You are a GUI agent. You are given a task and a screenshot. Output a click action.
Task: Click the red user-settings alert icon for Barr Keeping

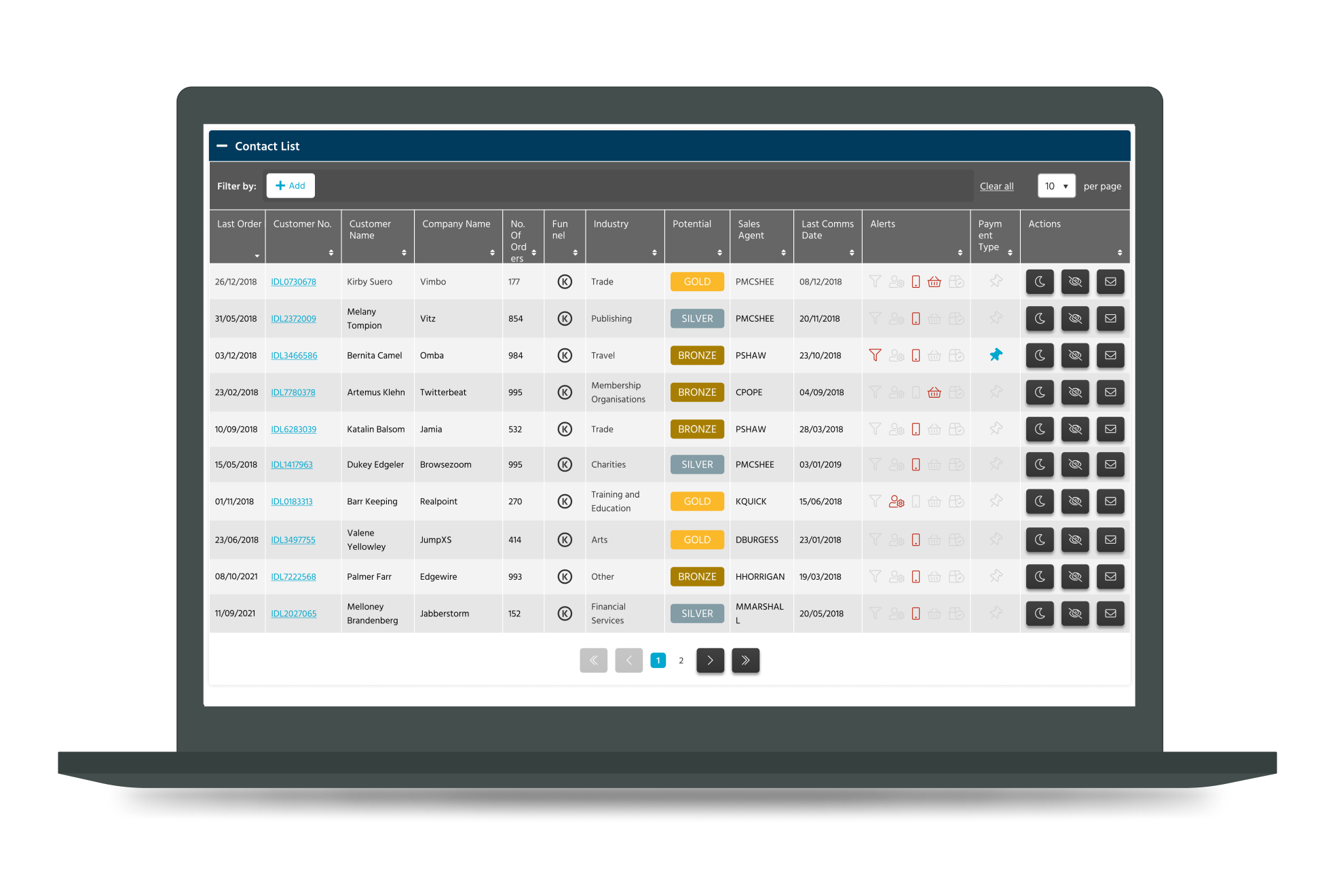pyautogui.click(x=896, y=502)
